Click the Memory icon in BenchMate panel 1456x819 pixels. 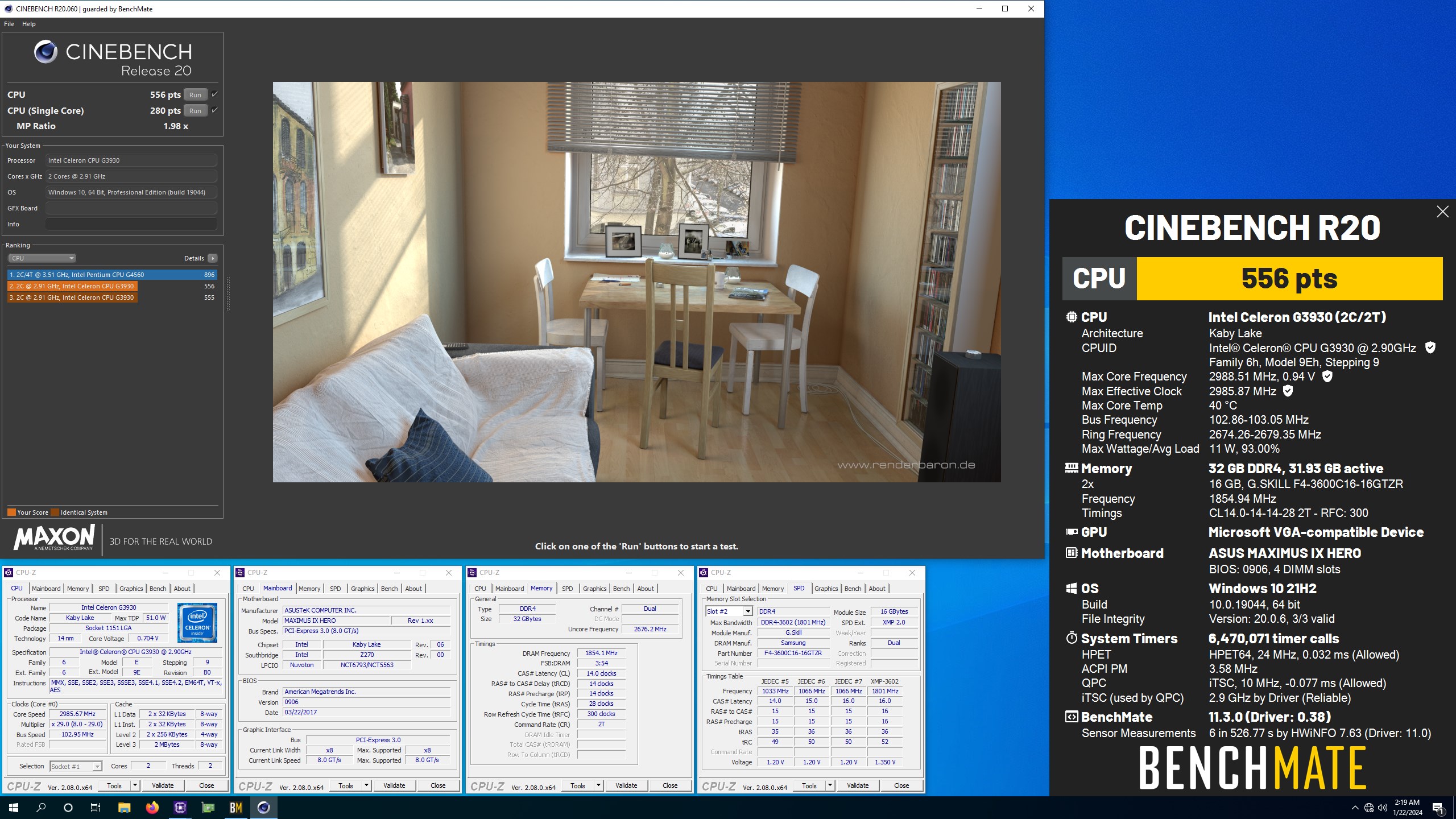[1072, 468]
